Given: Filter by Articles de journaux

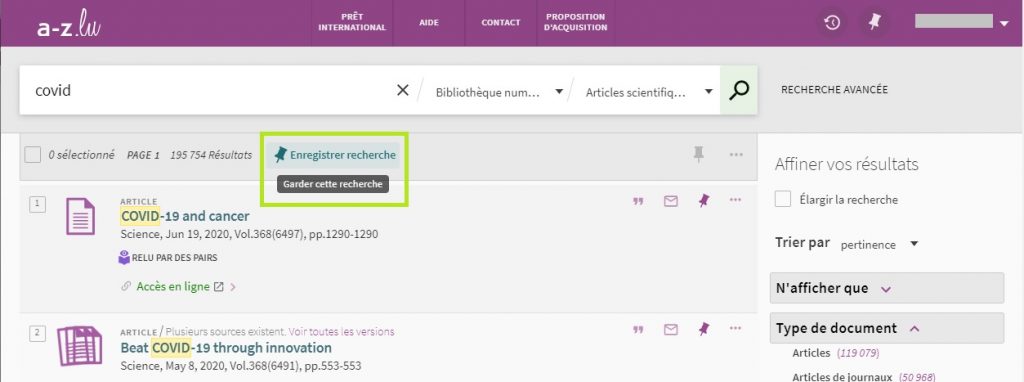Looking at the screenshot, I should coord(863,377).
